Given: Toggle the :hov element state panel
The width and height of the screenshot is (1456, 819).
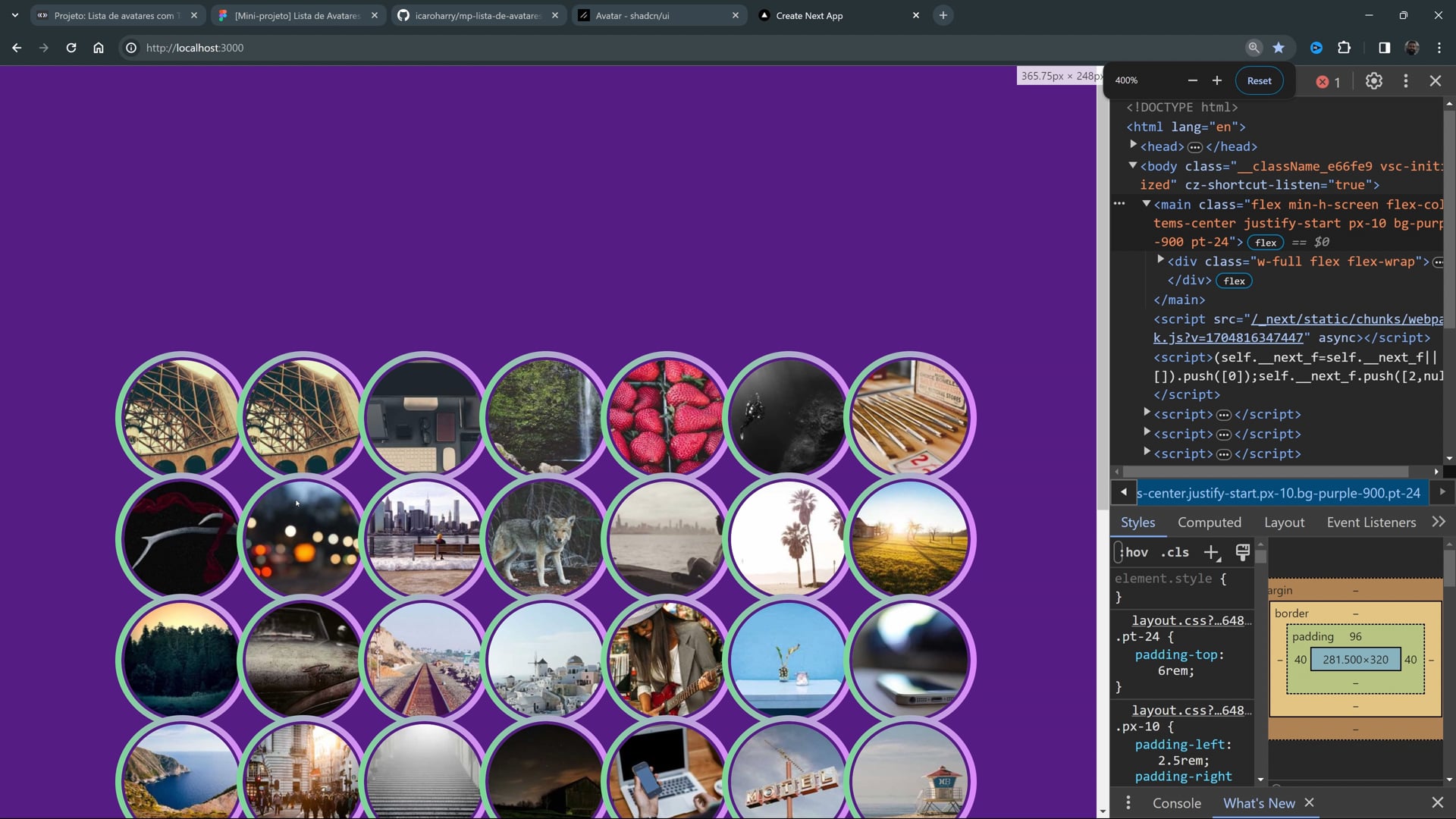Looking at the screenshot, I should pyautogui.click(x=1135, y=553).
